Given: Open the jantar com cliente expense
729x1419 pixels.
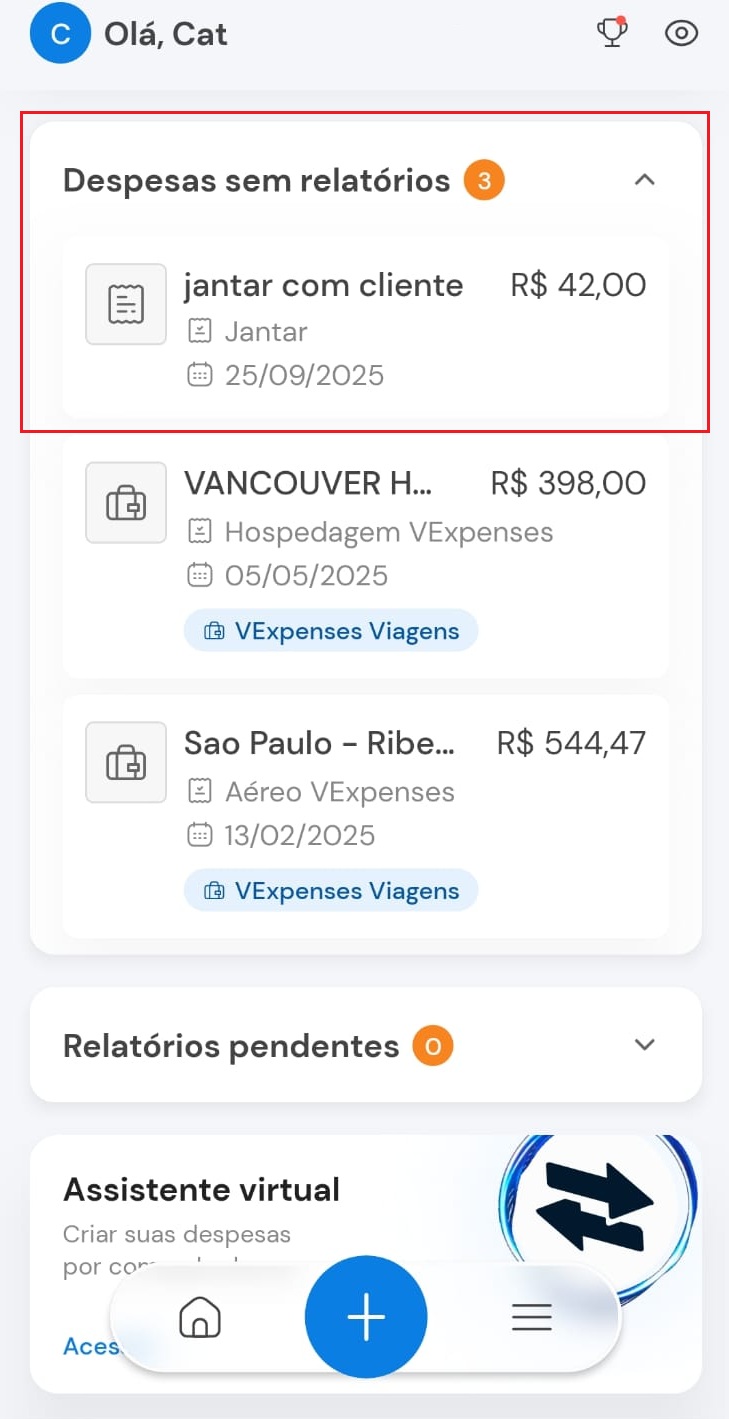Looking at the screenshot, I should click(323, 286).
